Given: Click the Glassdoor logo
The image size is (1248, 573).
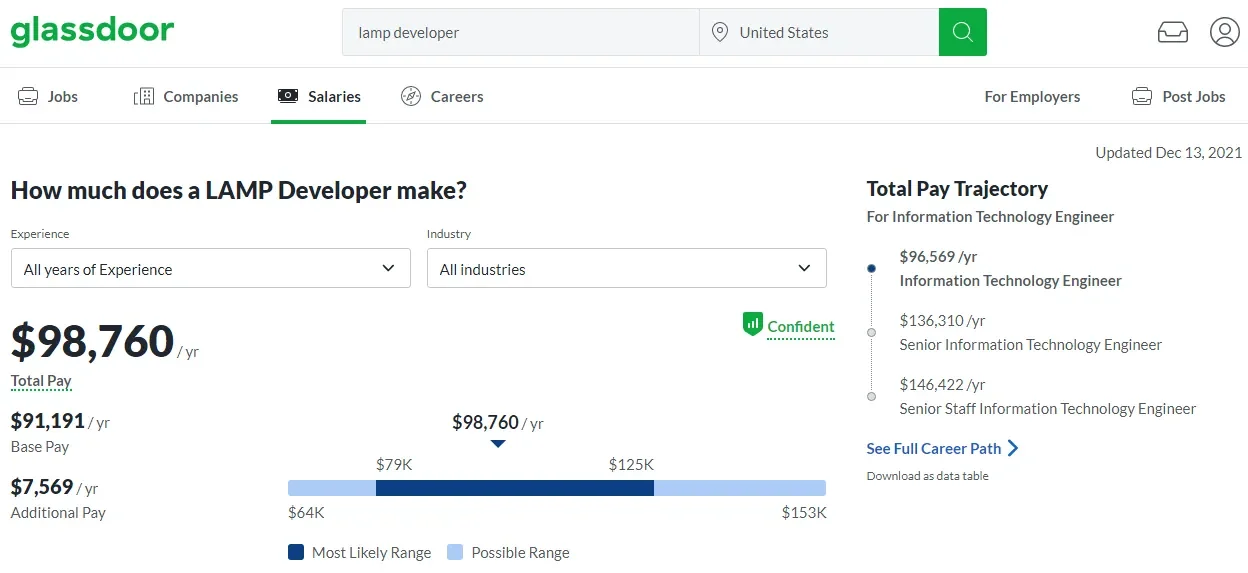Looking at the screenshot, I should coord(92,31).
